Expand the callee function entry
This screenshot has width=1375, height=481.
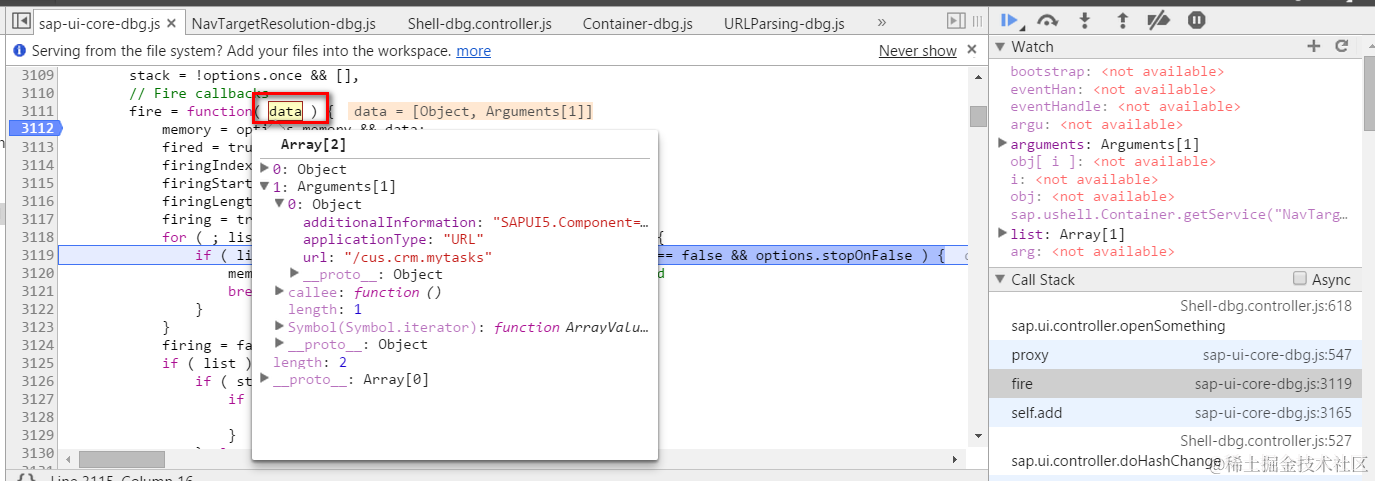[279, 292]
